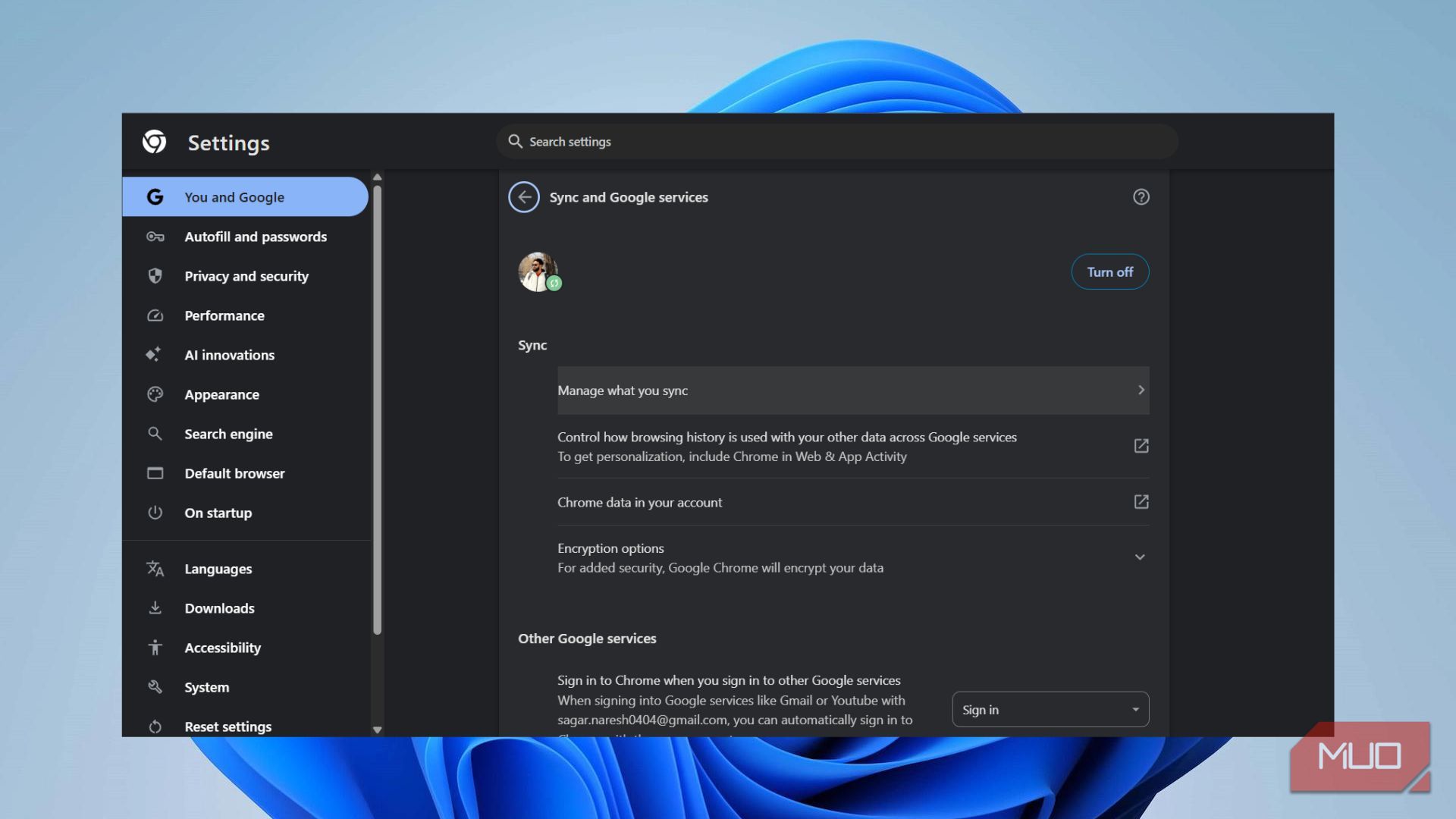Image resolution: width=1456 pixels, height=819 pixels.
Task: Click the back arrow next to Sync and Google services
Action: (x=524, y=197)
